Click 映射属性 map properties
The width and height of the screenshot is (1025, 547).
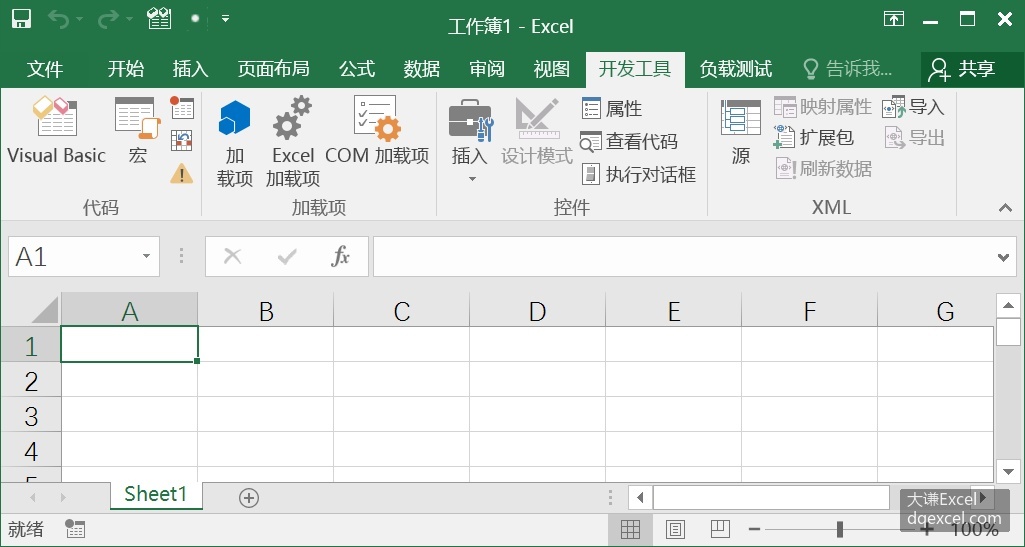pos(823,107)
